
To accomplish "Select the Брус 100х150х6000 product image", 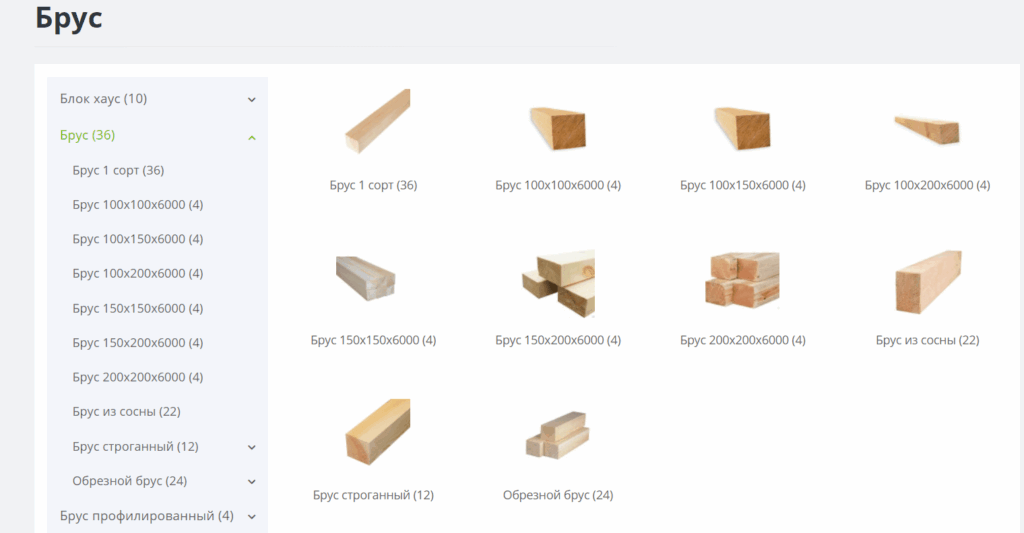I will tap(742, 127).
